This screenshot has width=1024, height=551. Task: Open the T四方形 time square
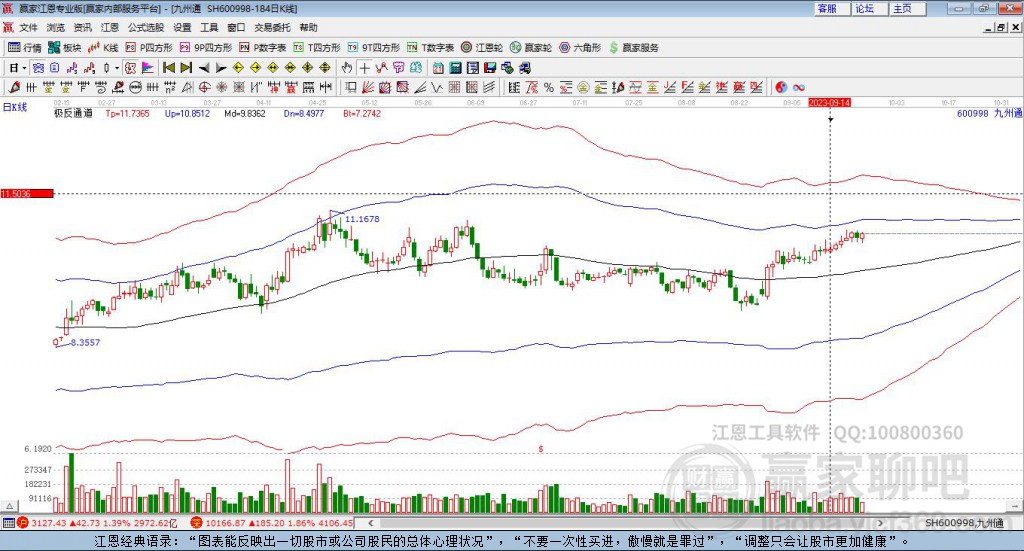point(317,48)
